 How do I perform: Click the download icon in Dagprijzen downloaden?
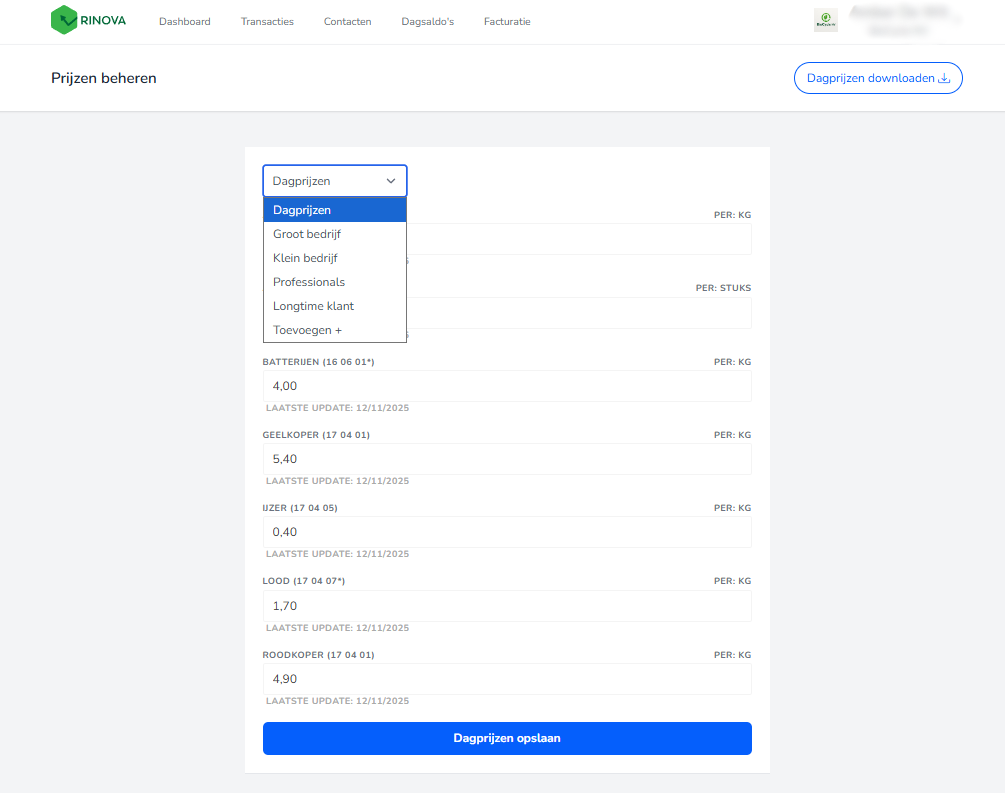coord(943,78)
